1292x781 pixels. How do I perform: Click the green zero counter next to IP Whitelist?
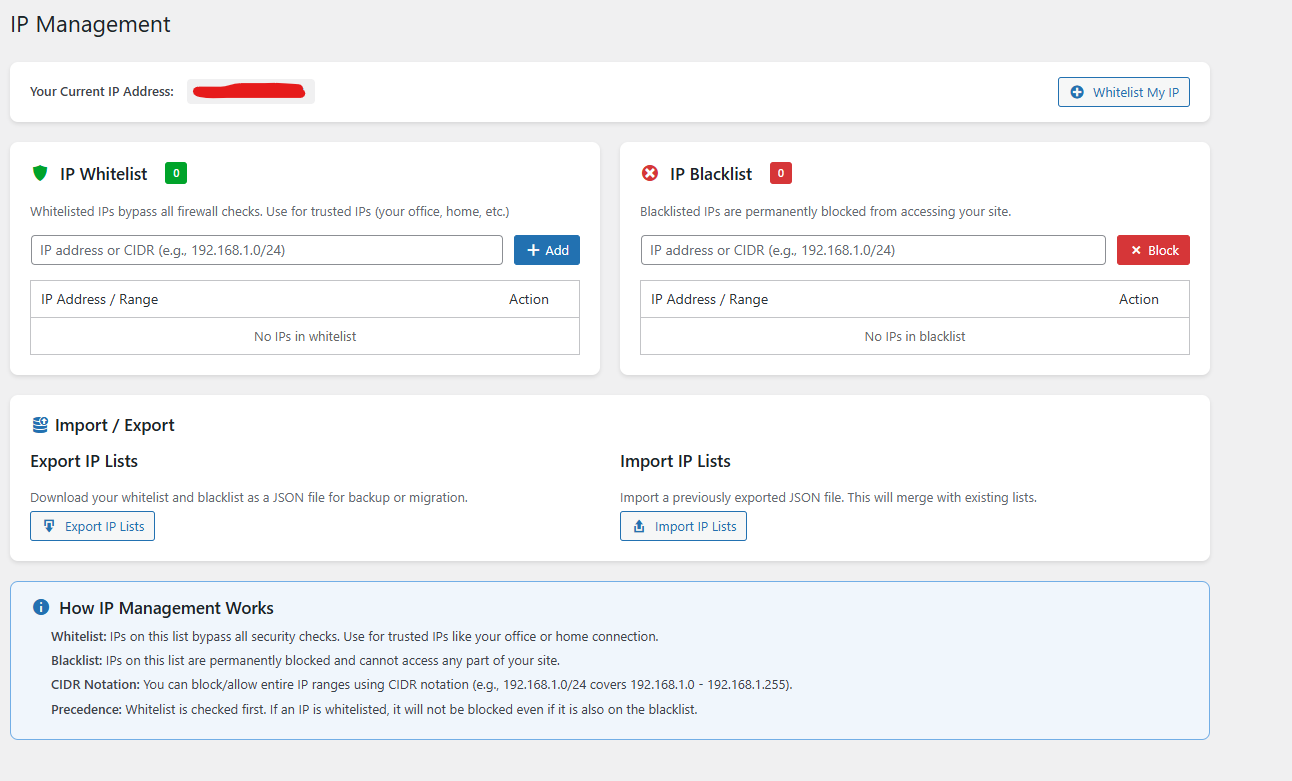point(175,173)
